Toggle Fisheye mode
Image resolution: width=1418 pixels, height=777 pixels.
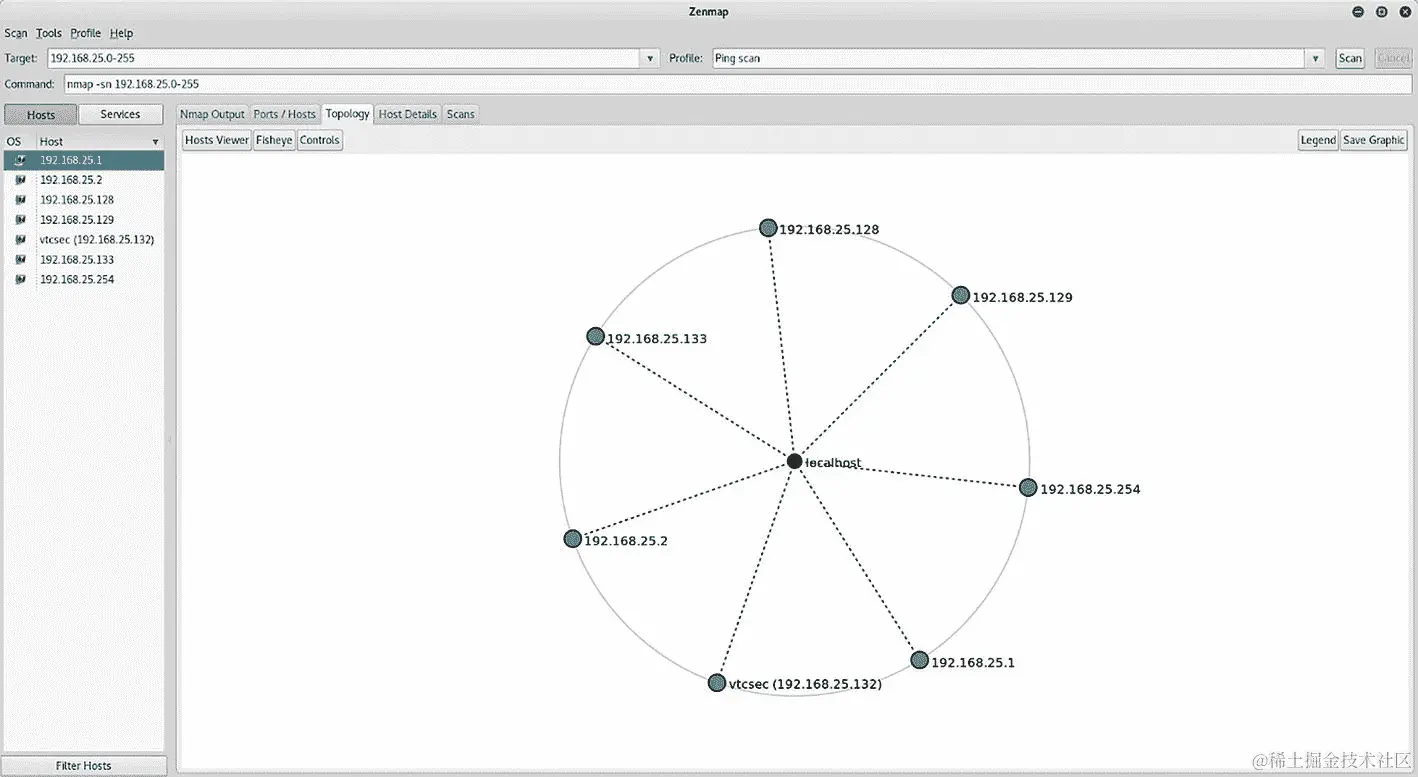[x=274, y=140]
